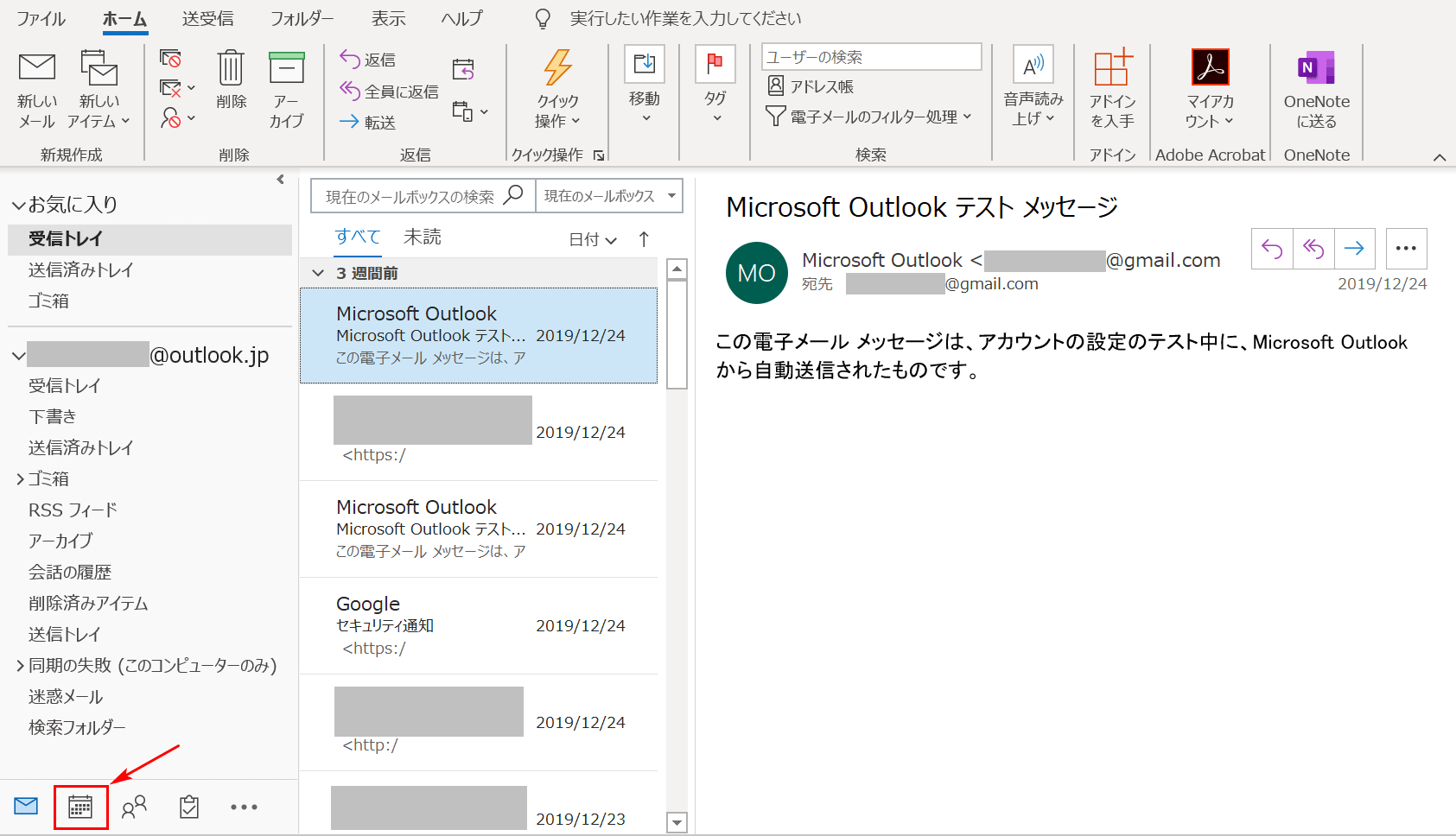Click reply all in the reading pane
The height and width of the screenshot is (836, 1456).
1313,249
